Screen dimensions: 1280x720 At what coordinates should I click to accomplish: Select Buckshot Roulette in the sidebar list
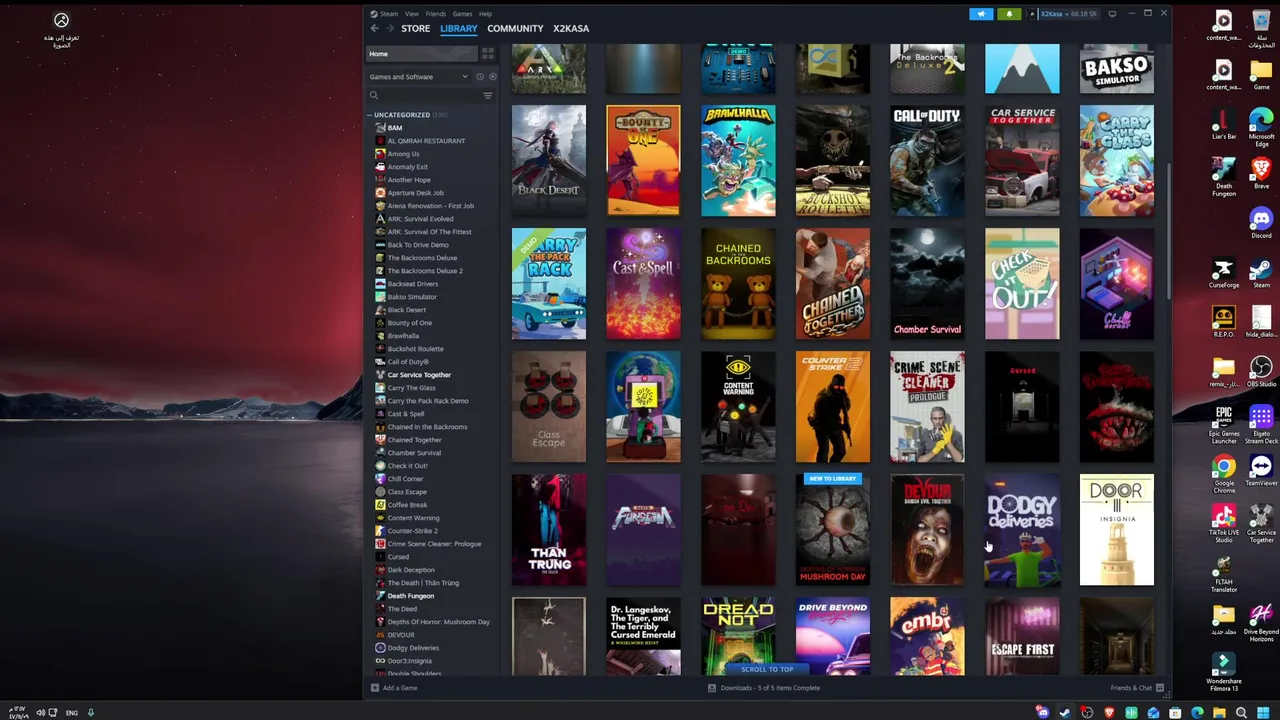click(x=415, y=349)
